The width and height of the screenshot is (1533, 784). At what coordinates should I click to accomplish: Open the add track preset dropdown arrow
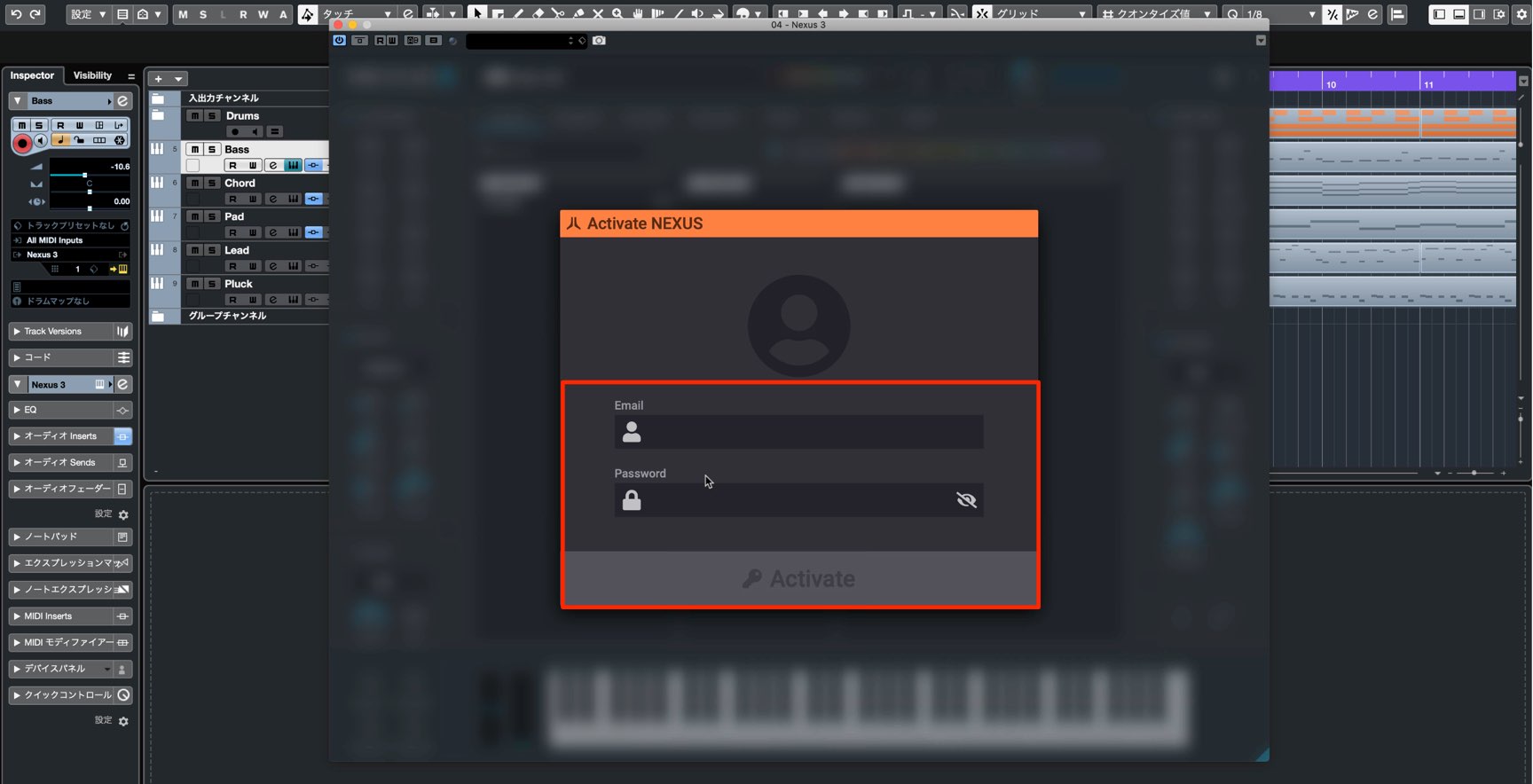click(x=178, y=79)
